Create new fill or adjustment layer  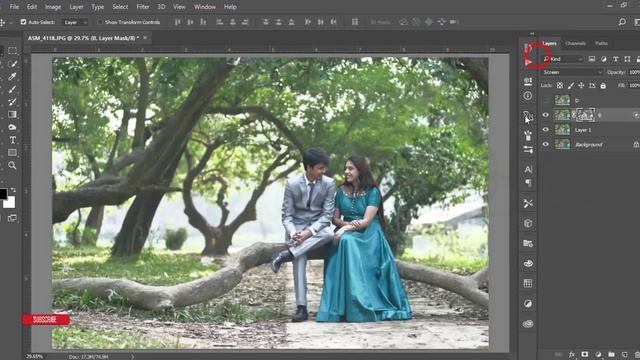[598, 354]
